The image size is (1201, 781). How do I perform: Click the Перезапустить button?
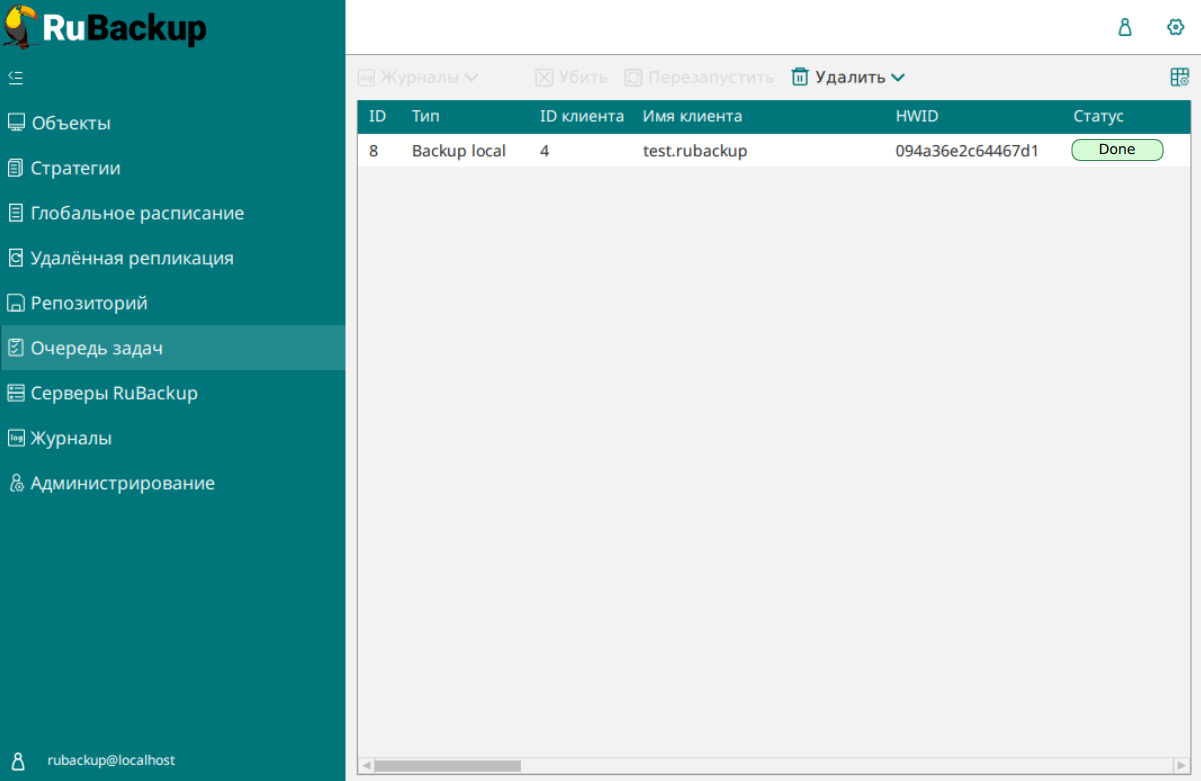(699, 77)
